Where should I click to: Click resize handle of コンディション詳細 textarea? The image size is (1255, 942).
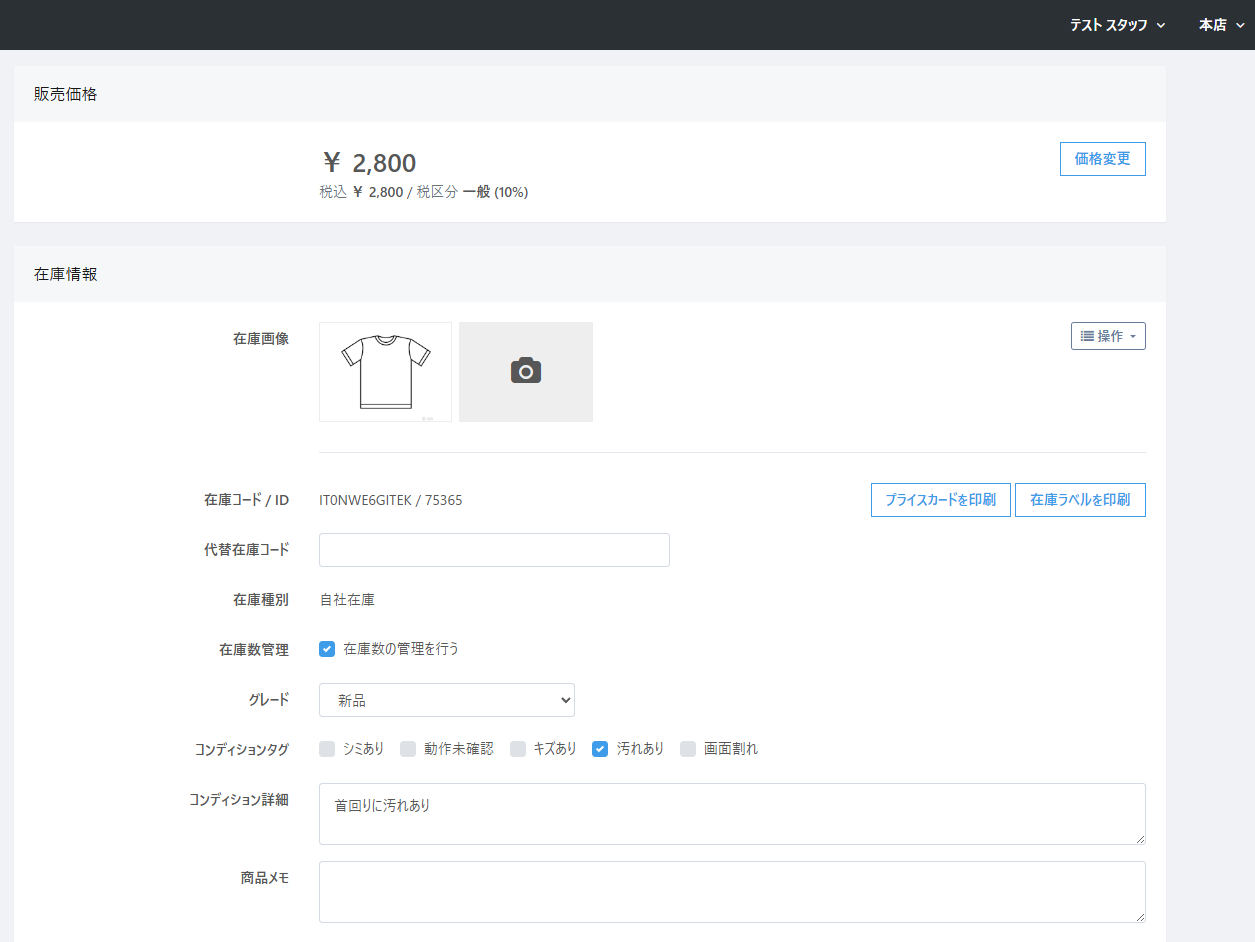click(x=1139, y=838)
